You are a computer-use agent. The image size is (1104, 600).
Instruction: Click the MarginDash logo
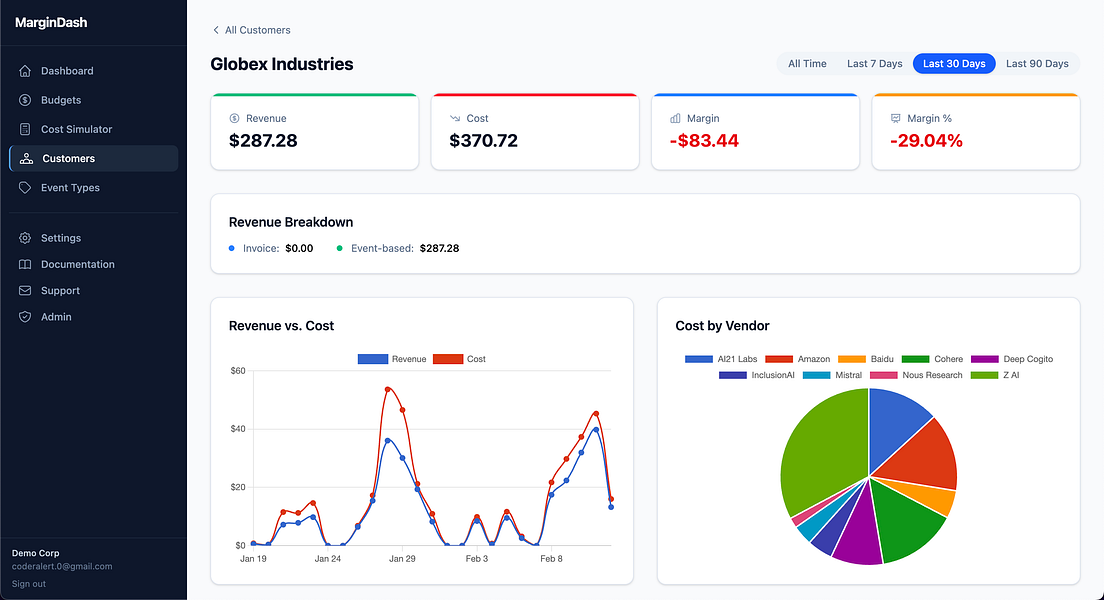(x=51, y=23)
